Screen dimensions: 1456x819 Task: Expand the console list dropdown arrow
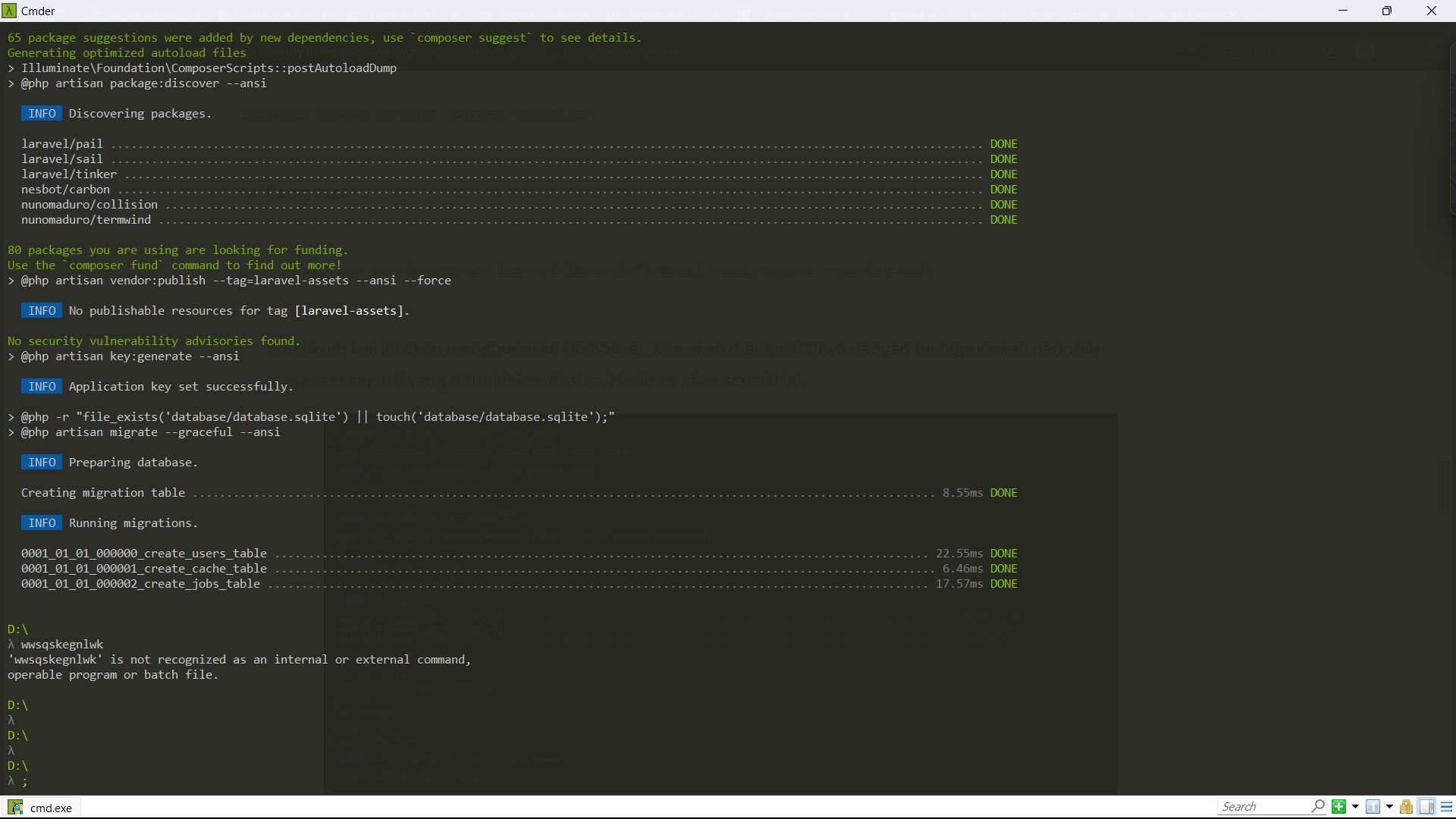pyautogui.click(x=1389, y=807)
